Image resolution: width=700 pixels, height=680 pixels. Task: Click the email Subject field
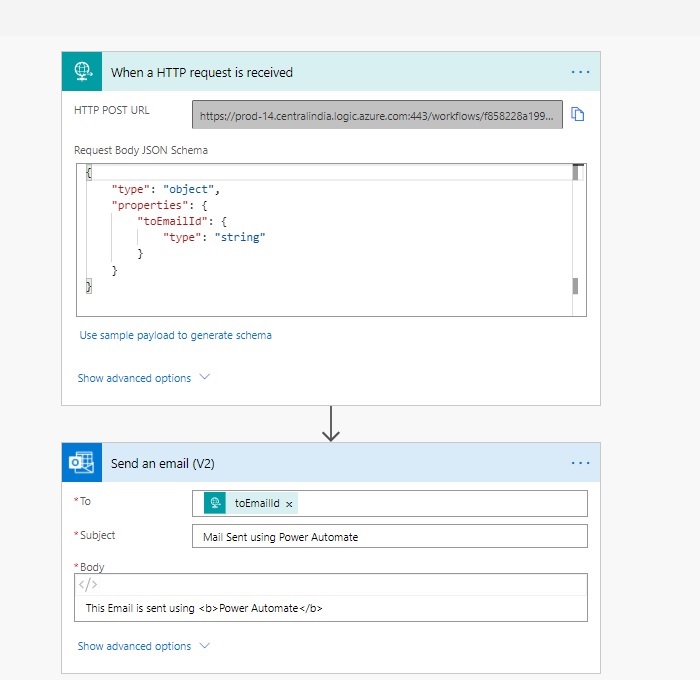(388, 536)
